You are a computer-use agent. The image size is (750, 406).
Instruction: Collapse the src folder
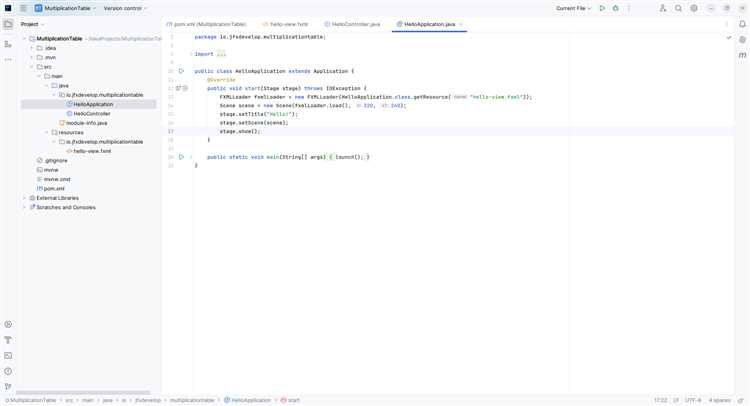tap(32, 67)
